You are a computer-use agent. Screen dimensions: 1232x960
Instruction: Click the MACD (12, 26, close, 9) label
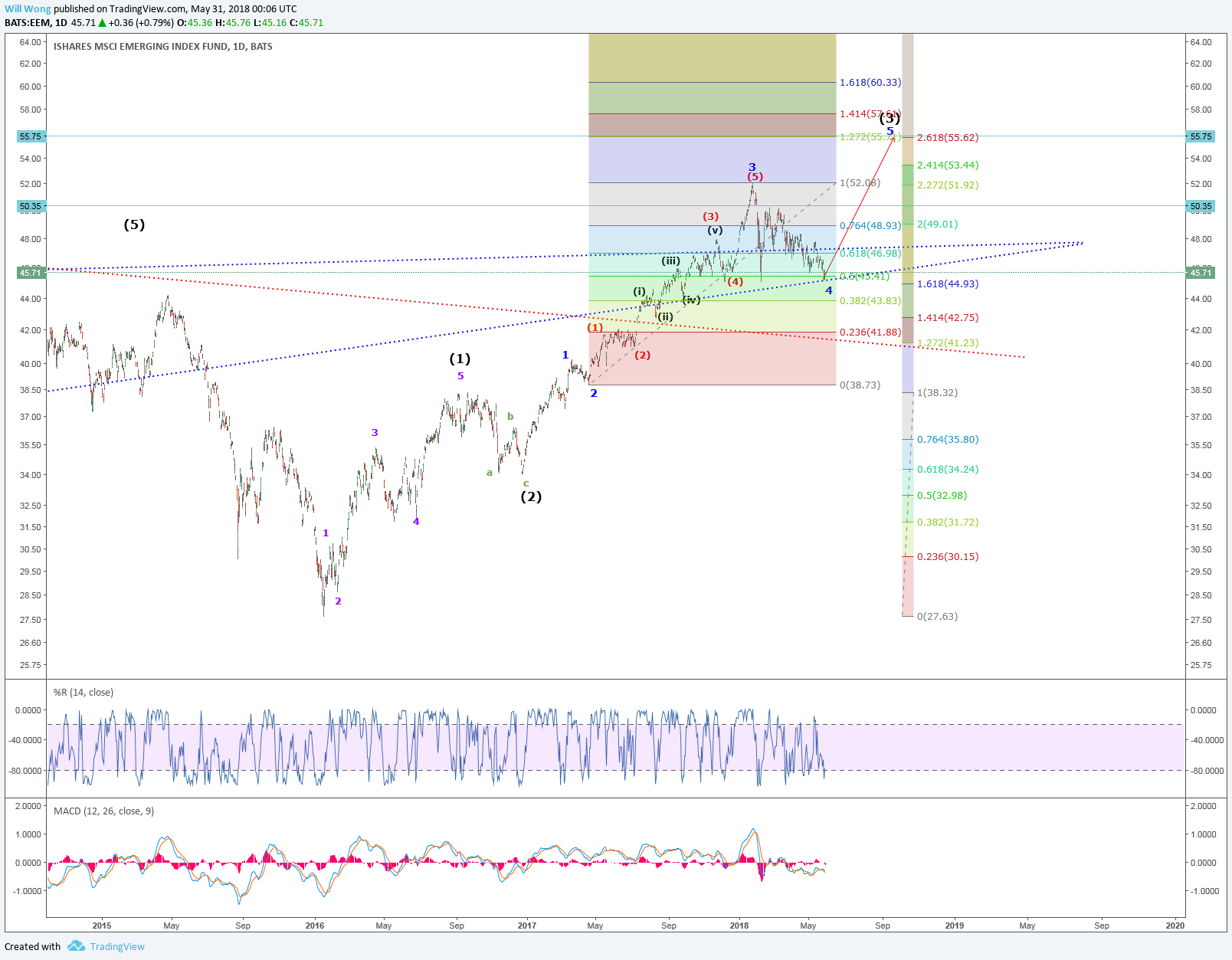click(x=103, y=811)
